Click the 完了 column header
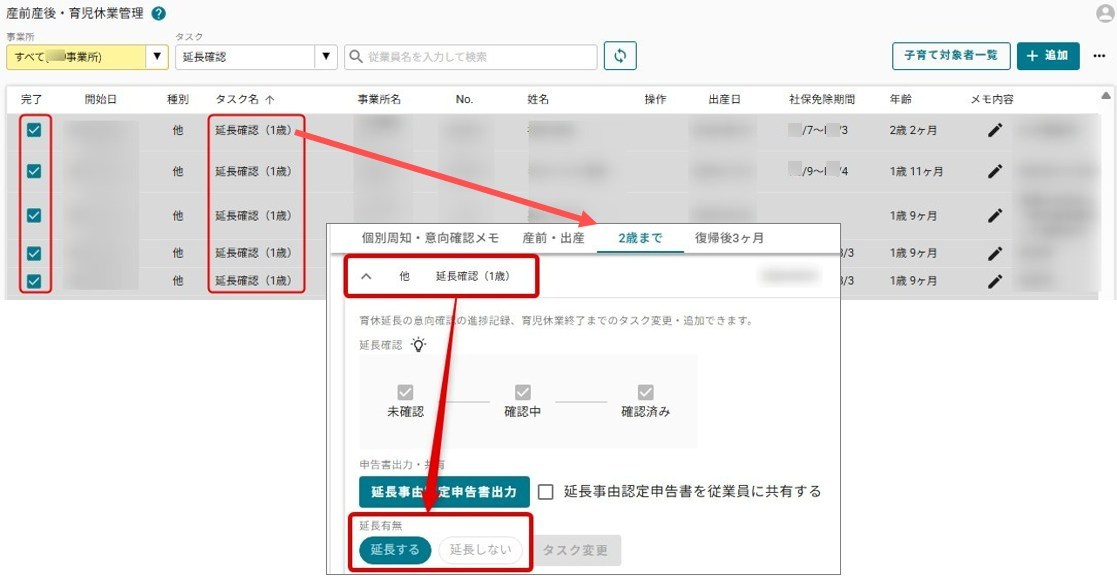 [x=31, y=100]
